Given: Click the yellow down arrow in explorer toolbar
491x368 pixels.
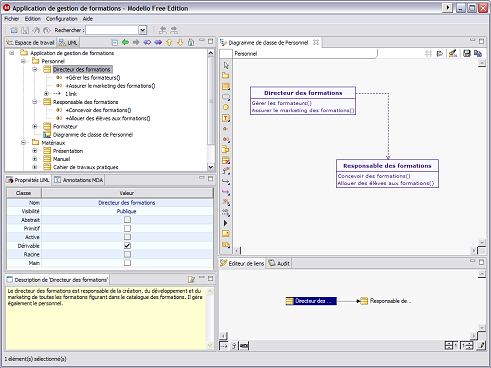Looking at the screenshot, I should [180, 42].
